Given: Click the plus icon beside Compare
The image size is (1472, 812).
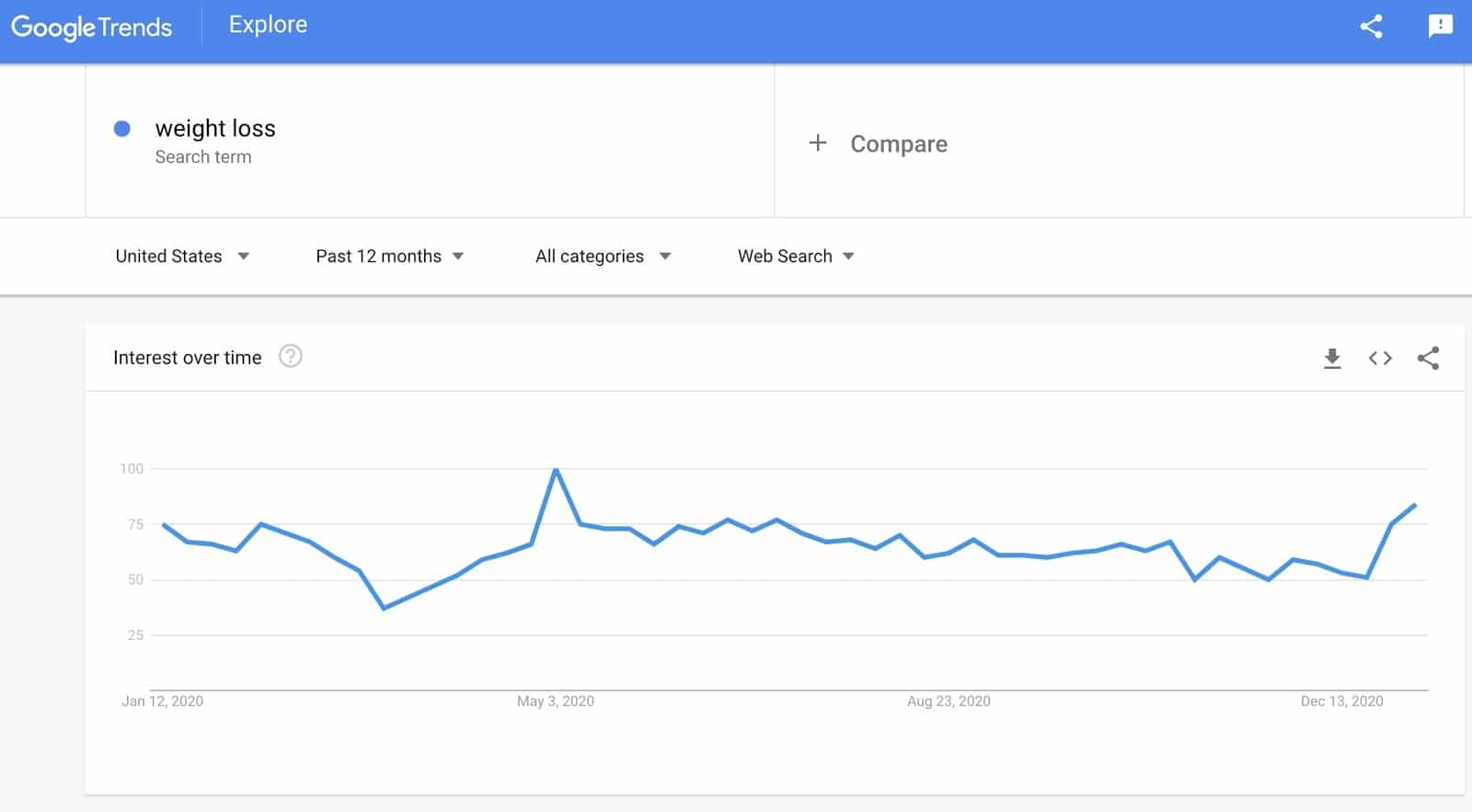Looking at the screenshot, I should pos(817,143).
